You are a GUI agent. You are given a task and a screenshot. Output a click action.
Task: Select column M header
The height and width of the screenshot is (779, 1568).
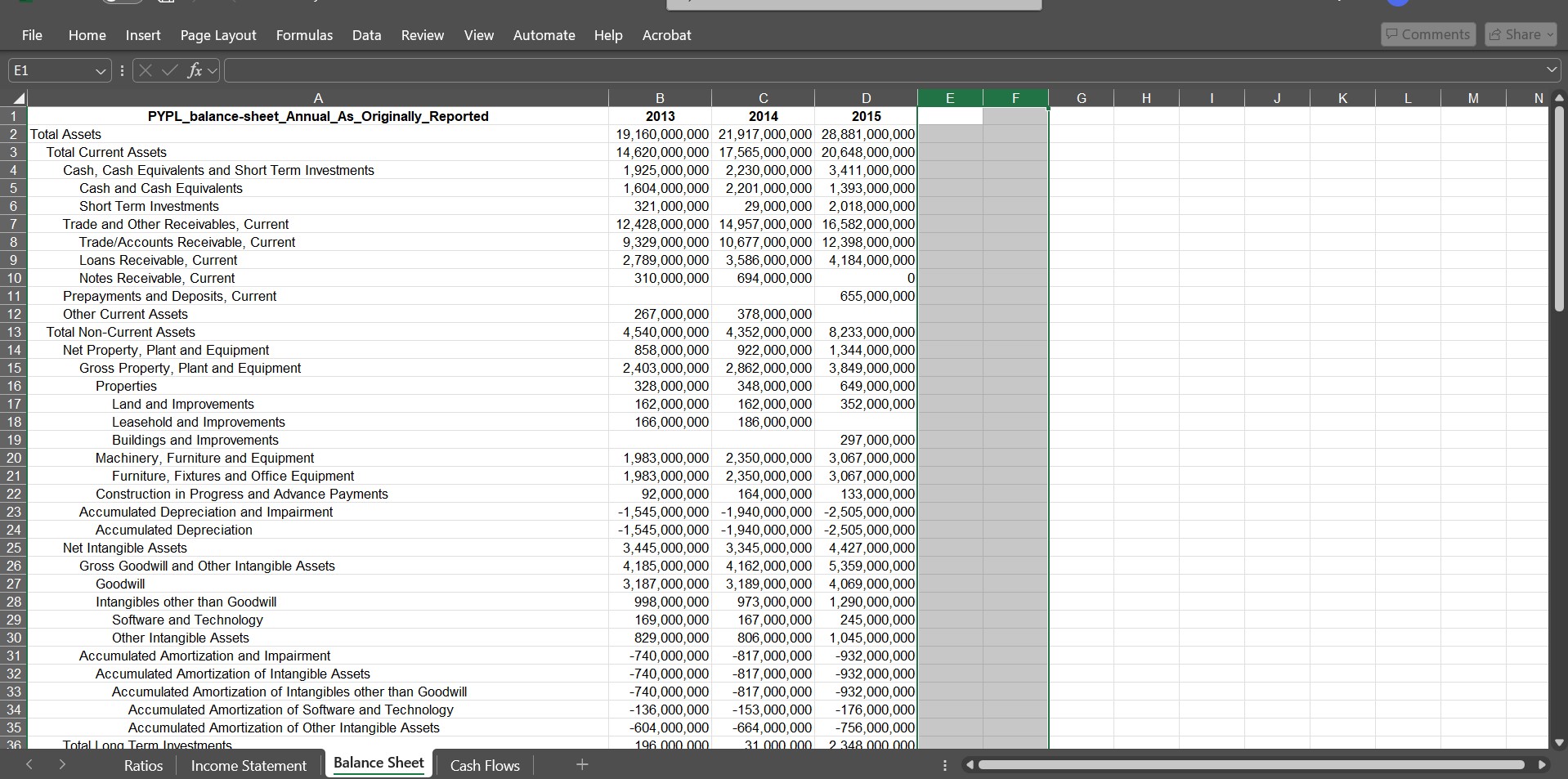tap(1473, 99)
